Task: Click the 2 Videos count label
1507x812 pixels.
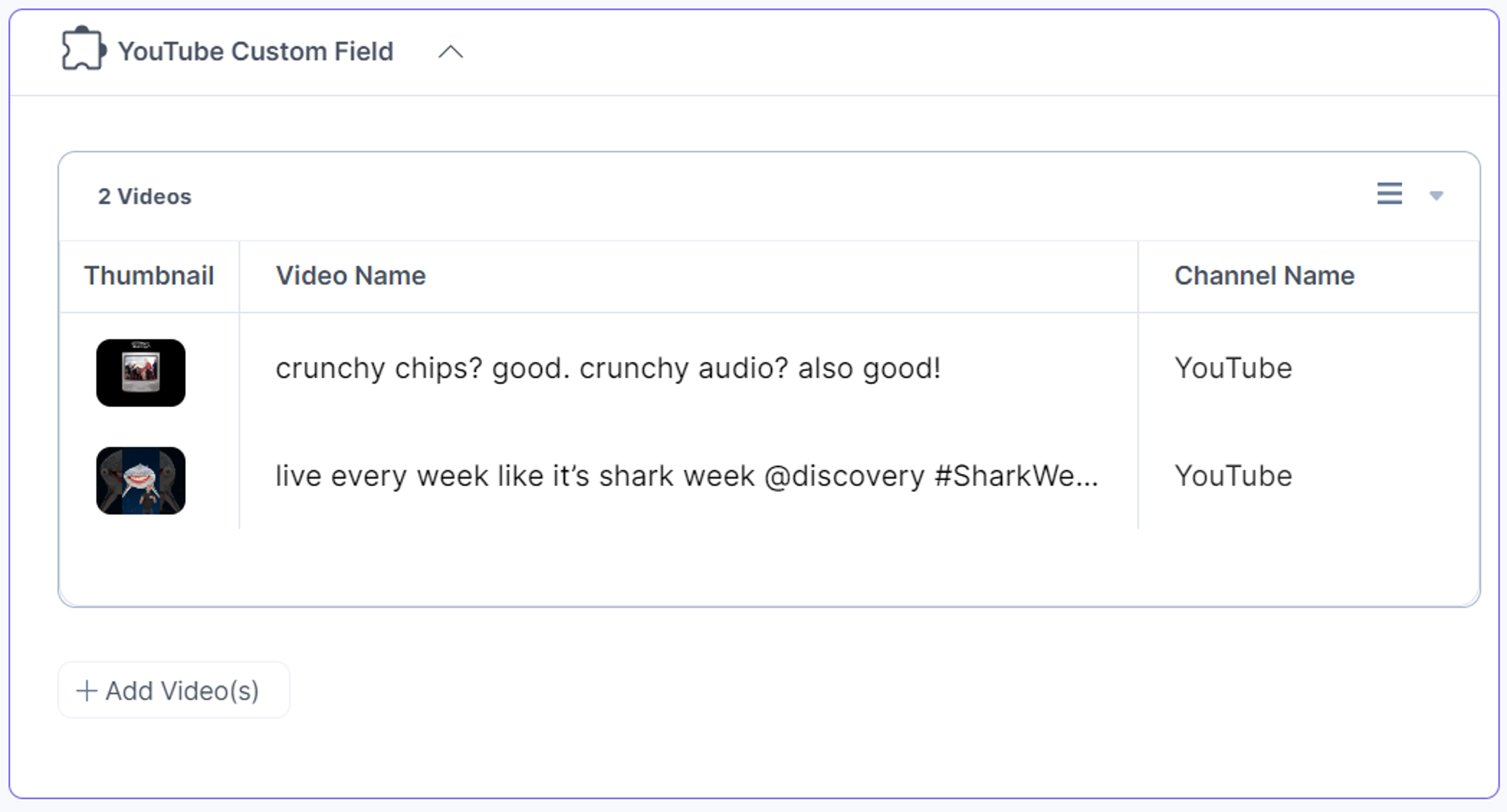Action: (x=144, y=197)
